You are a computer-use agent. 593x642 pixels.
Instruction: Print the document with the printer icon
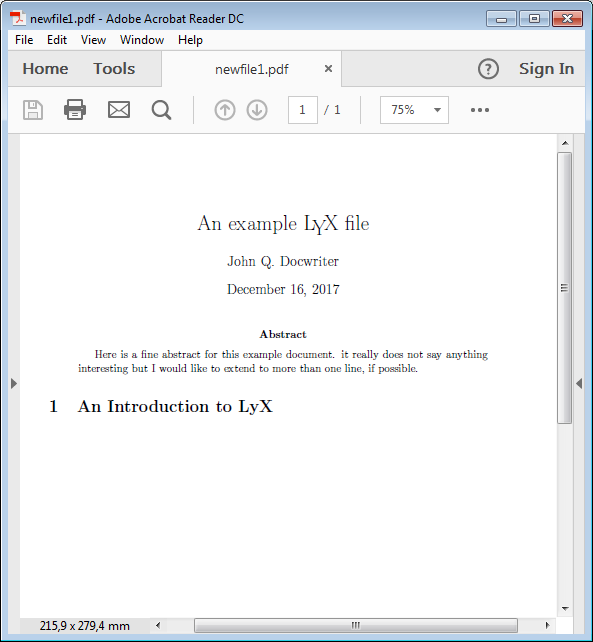click(x=75, y=110)
